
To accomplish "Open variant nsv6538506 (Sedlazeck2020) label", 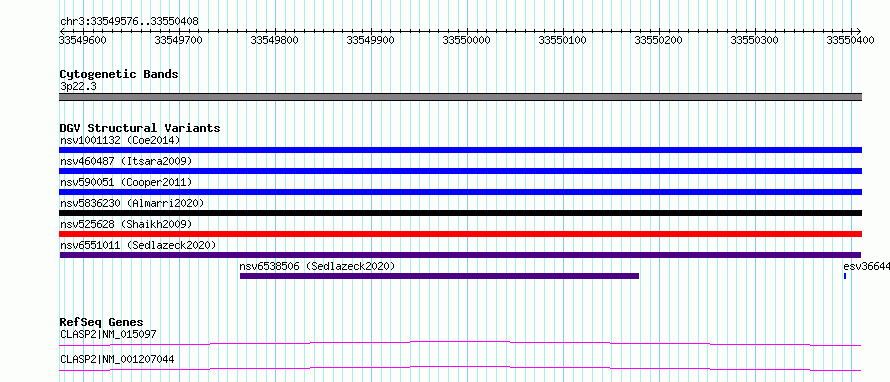I will pos(317,266).
